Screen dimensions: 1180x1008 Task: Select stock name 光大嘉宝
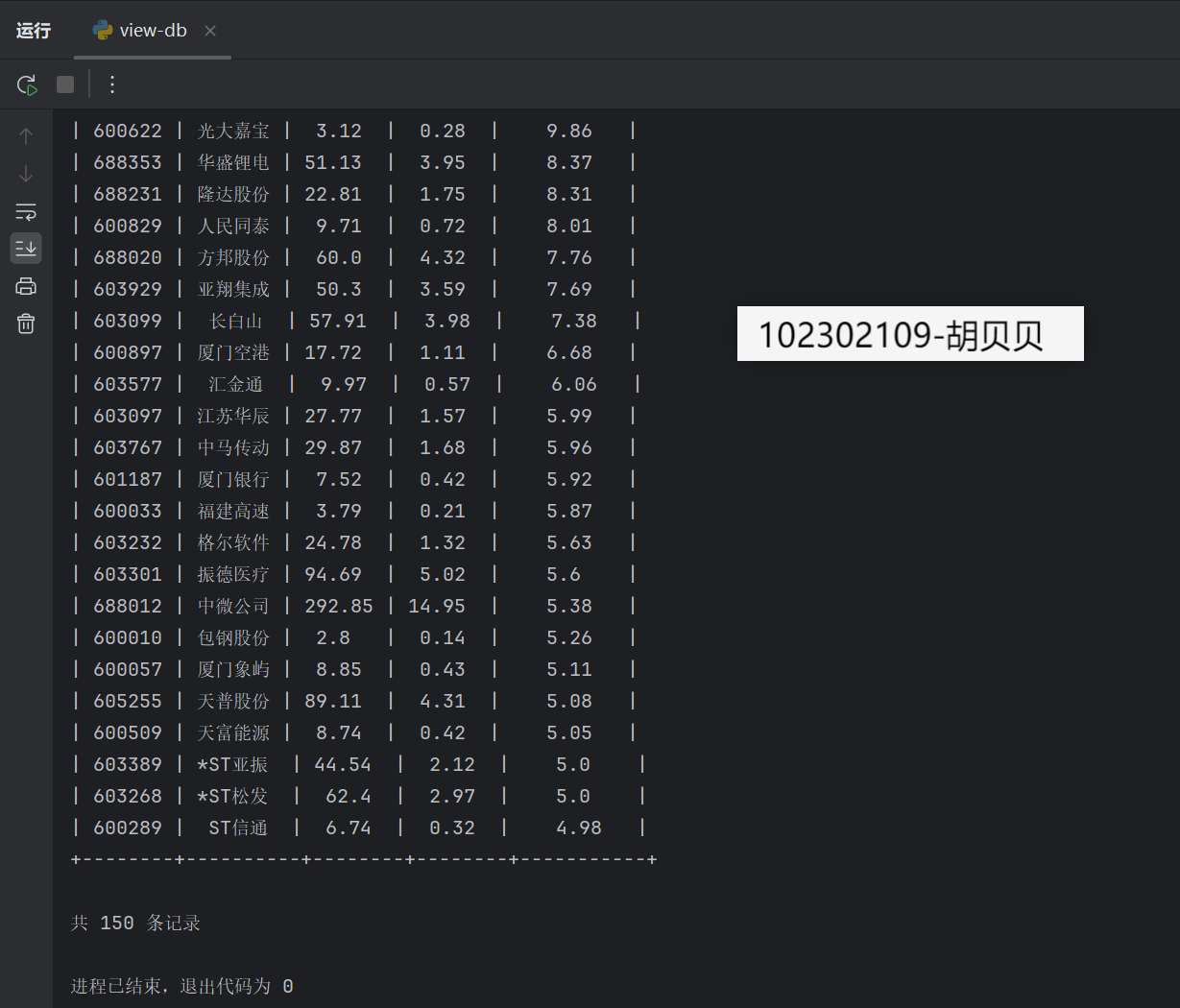click(233, 131)
